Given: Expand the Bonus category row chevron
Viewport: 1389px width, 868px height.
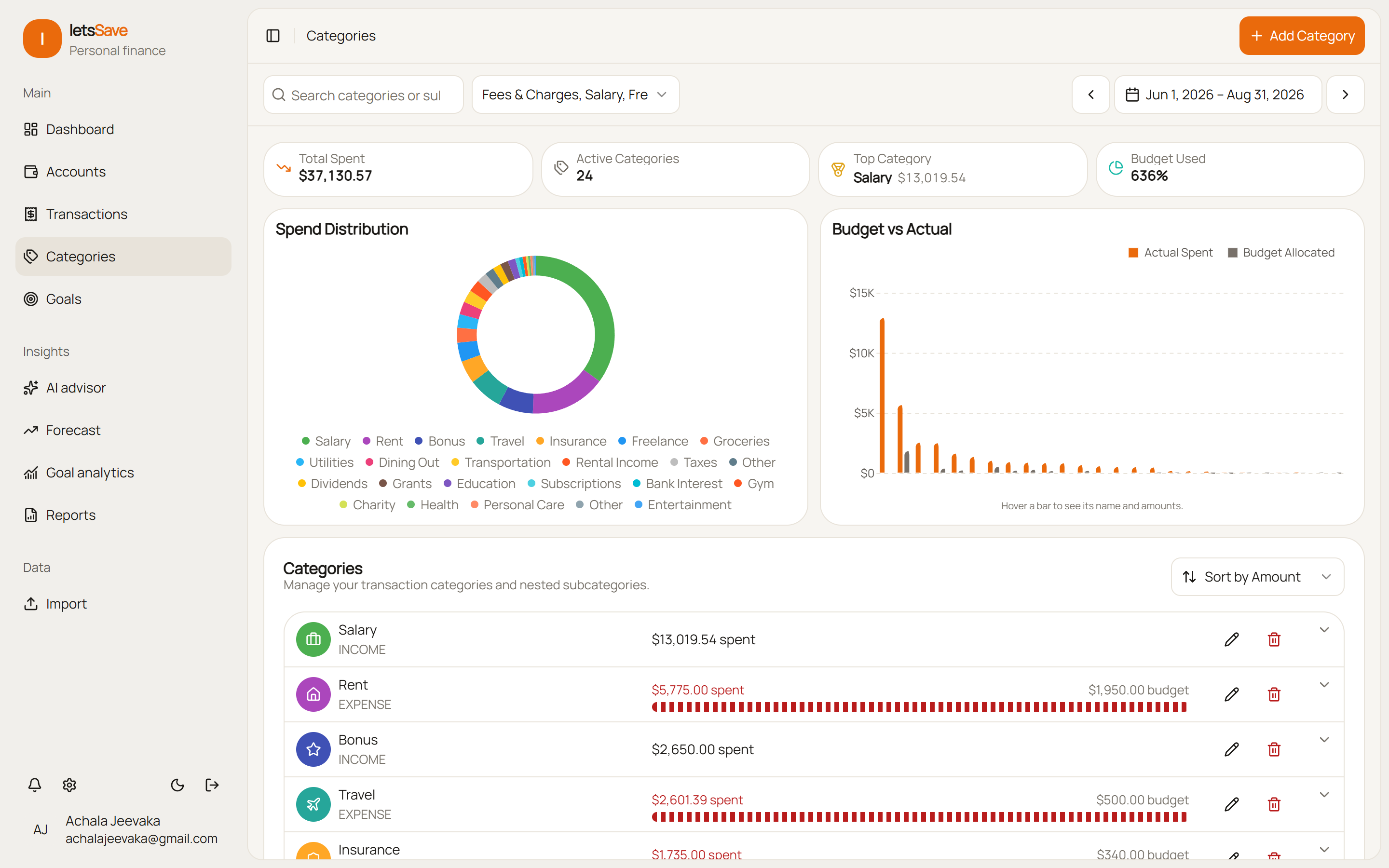Looking at the screenshot, I should tap(1324, 739).
